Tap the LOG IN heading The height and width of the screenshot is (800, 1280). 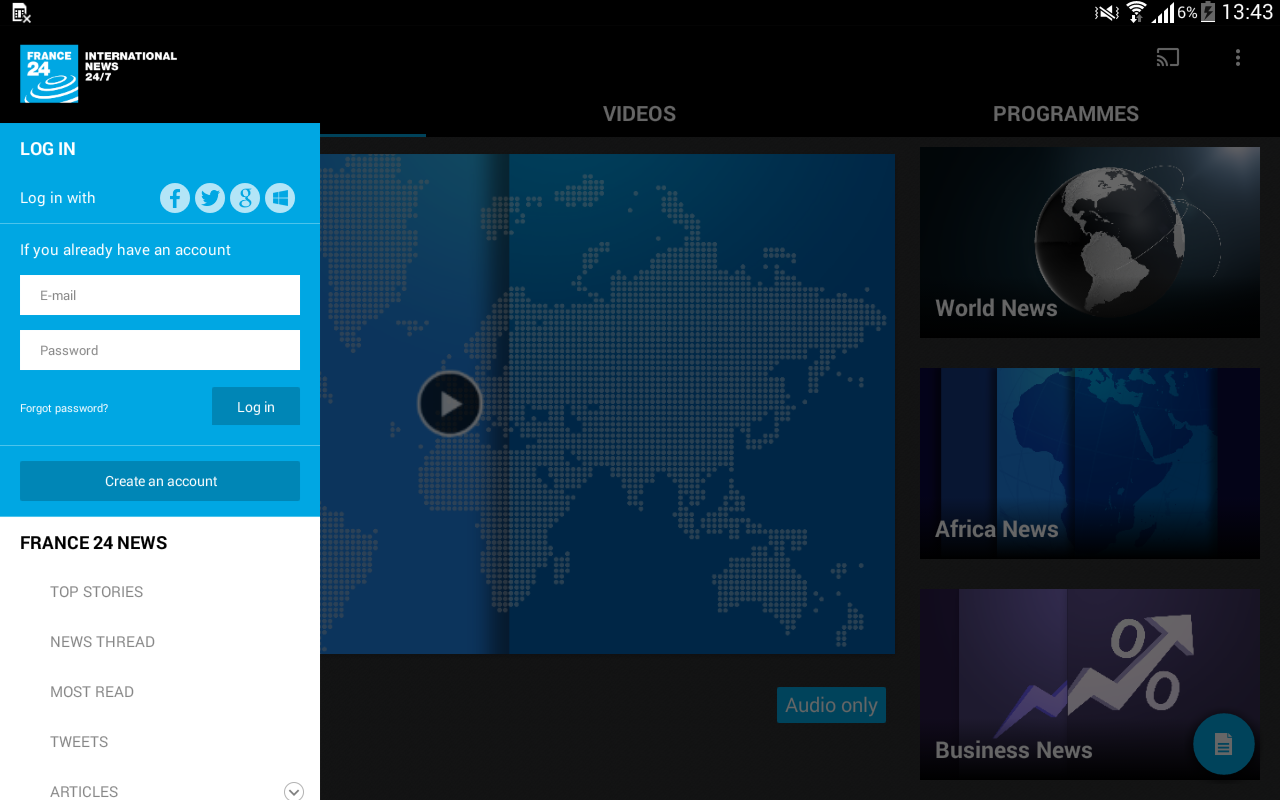[48, 149]
